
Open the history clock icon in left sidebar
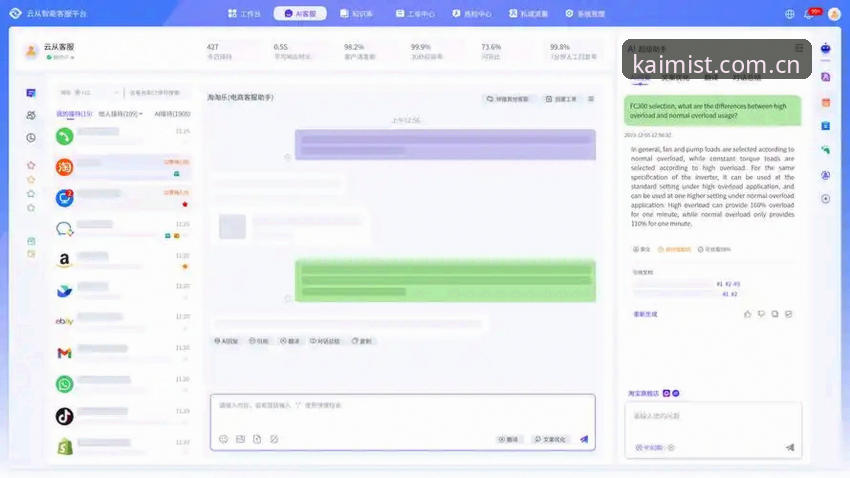pos(31,138)
